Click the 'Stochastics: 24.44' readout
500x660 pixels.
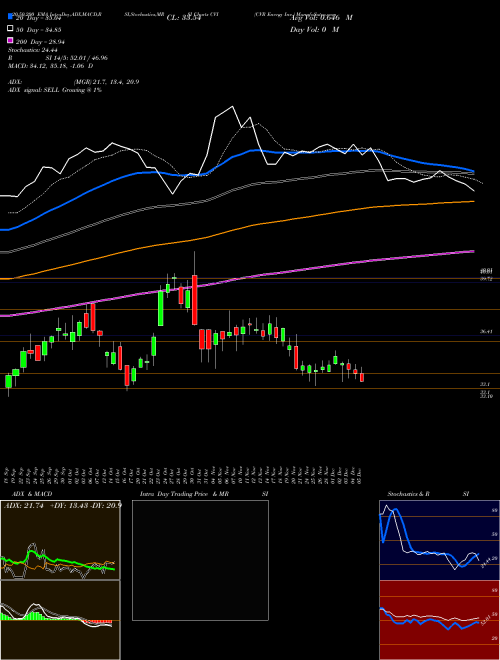(x=32, y=50)
